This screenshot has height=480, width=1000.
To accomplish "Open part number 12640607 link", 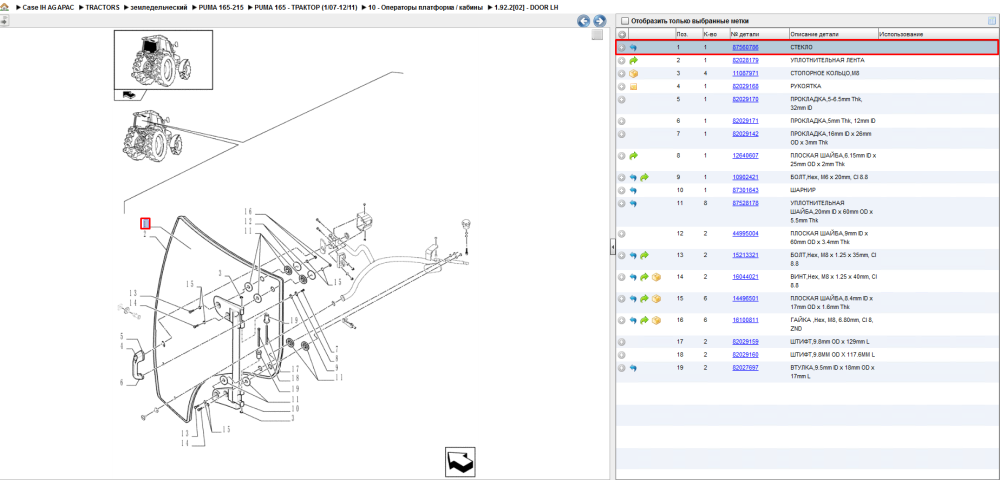I will (745, 155).
